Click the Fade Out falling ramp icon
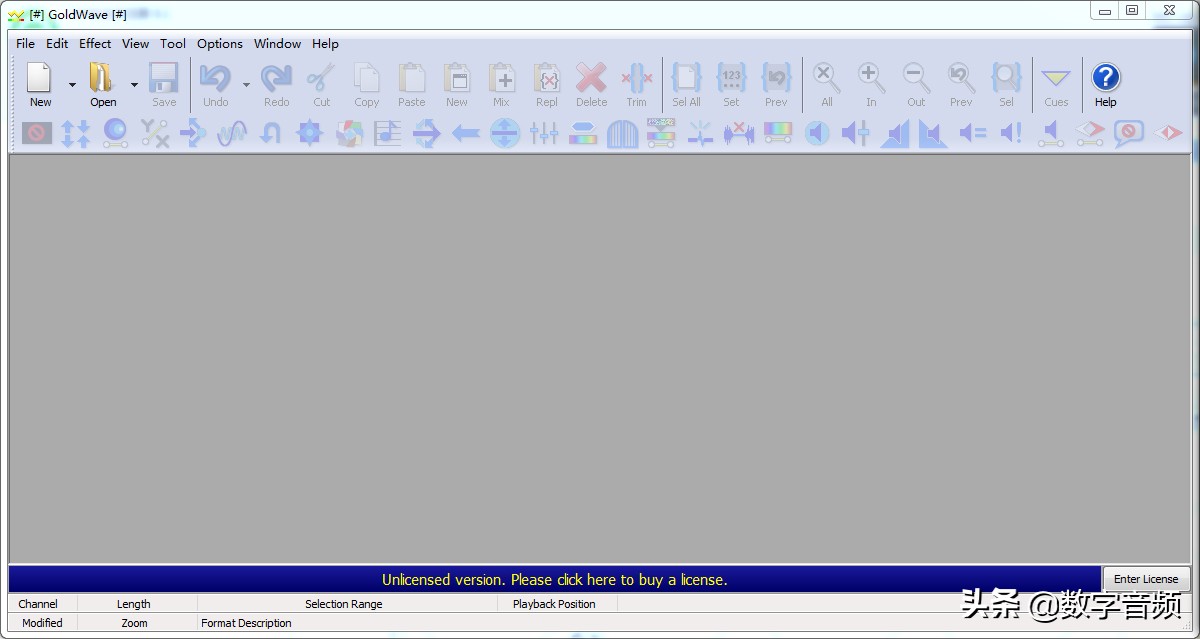Viewport: 1200px width, 639px height. pyautogui.click(x=934, y=133)
